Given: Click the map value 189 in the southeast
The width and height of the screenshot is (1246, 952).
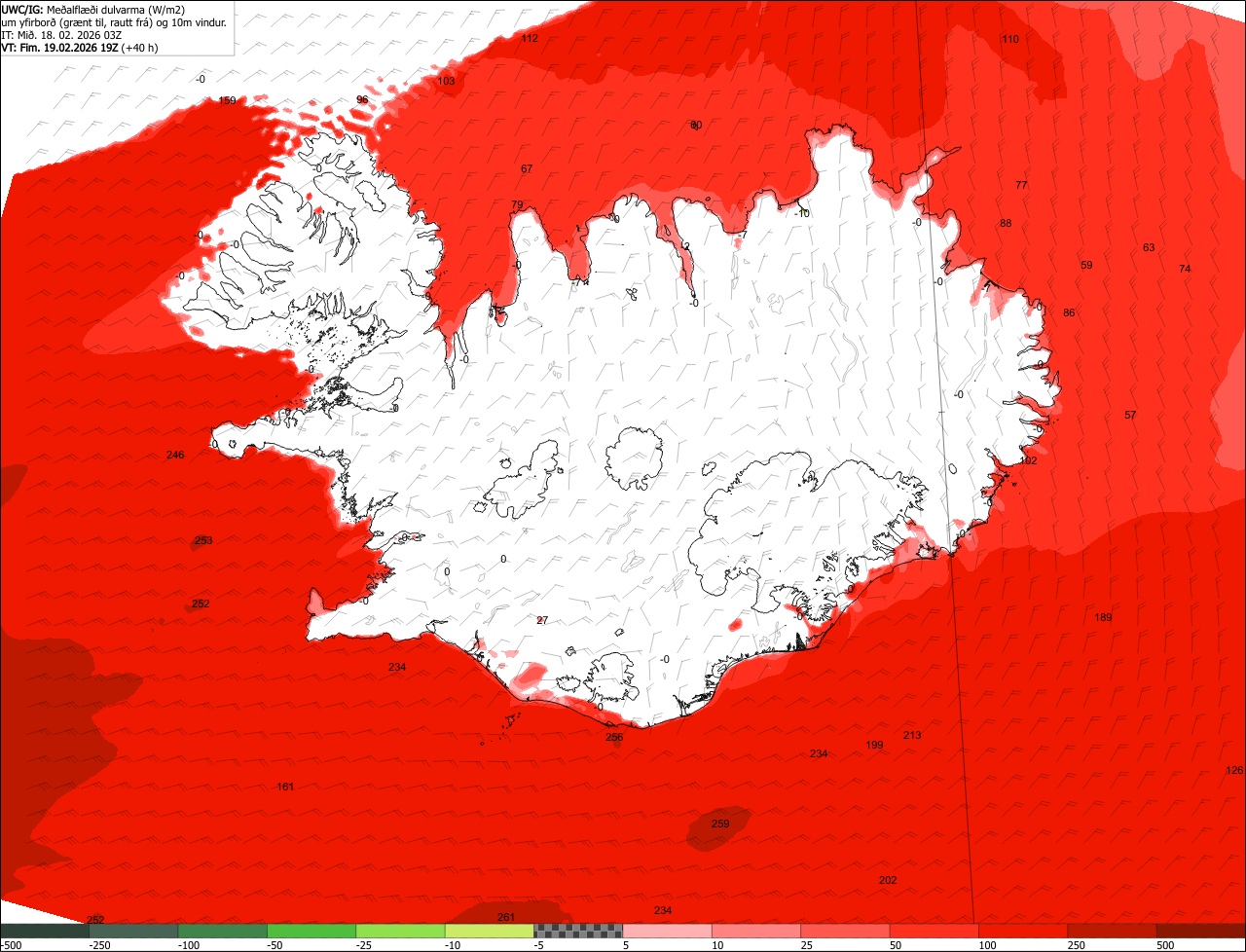Looking at the screenshot, I should coord(1103,617).
